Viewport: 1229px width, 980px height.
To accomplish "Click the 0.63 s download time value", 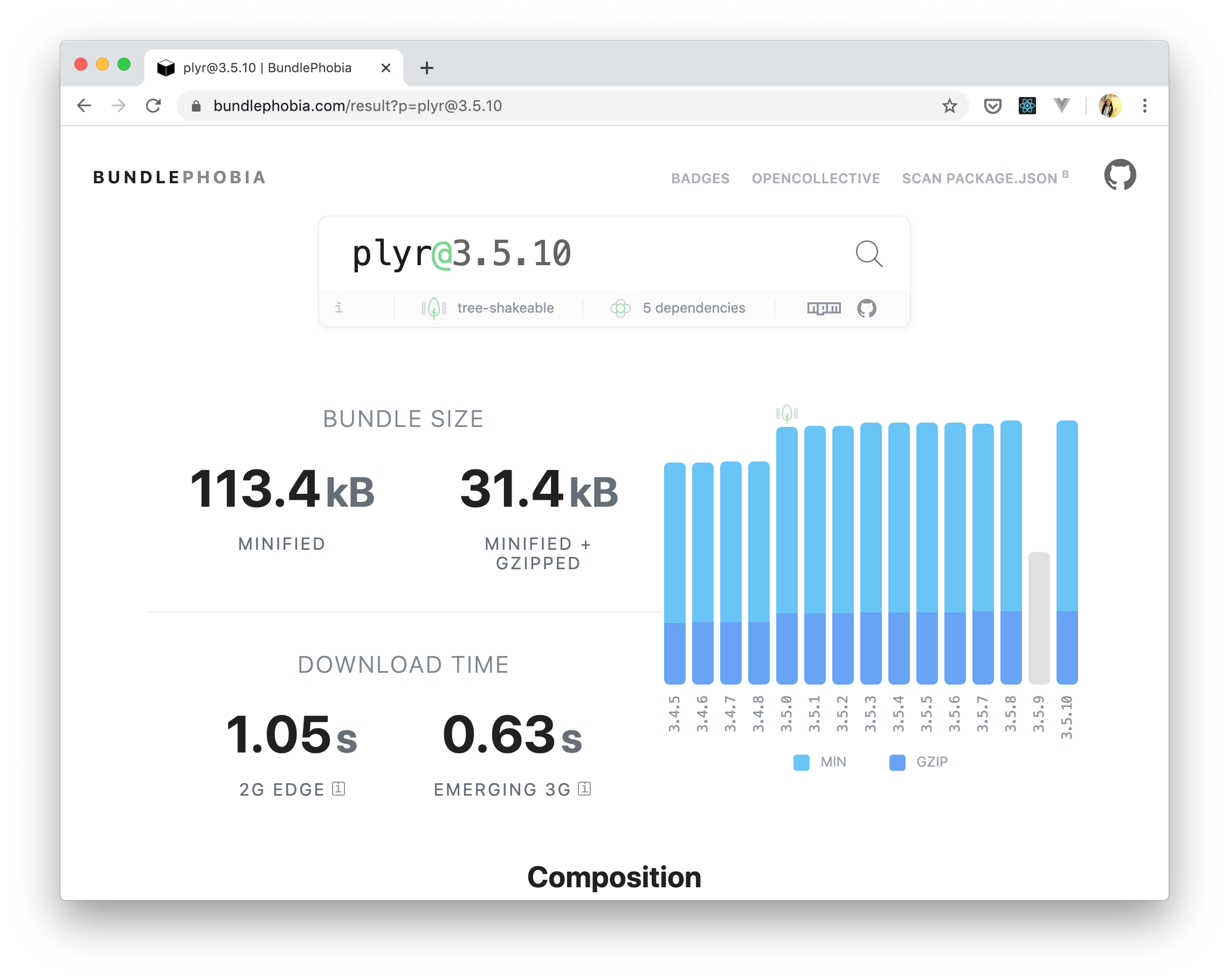I will click(512, 735).
